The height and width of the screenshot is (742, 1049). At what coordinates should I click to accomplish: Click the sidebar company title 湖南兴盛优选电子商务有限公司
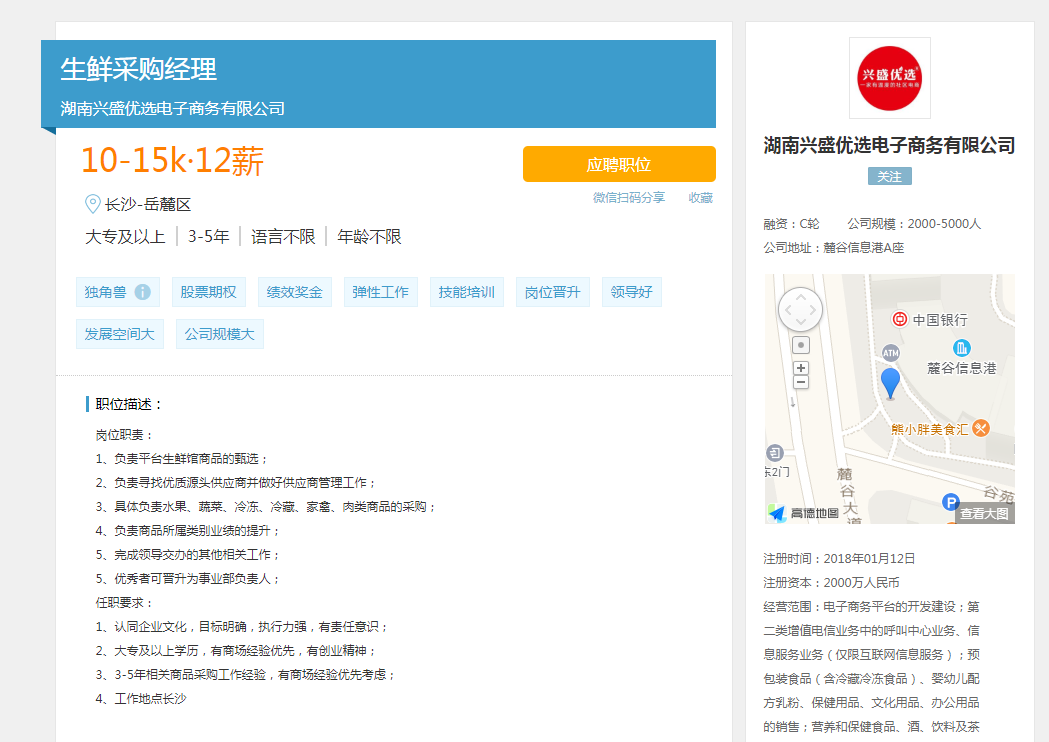[x=890, y=145]
